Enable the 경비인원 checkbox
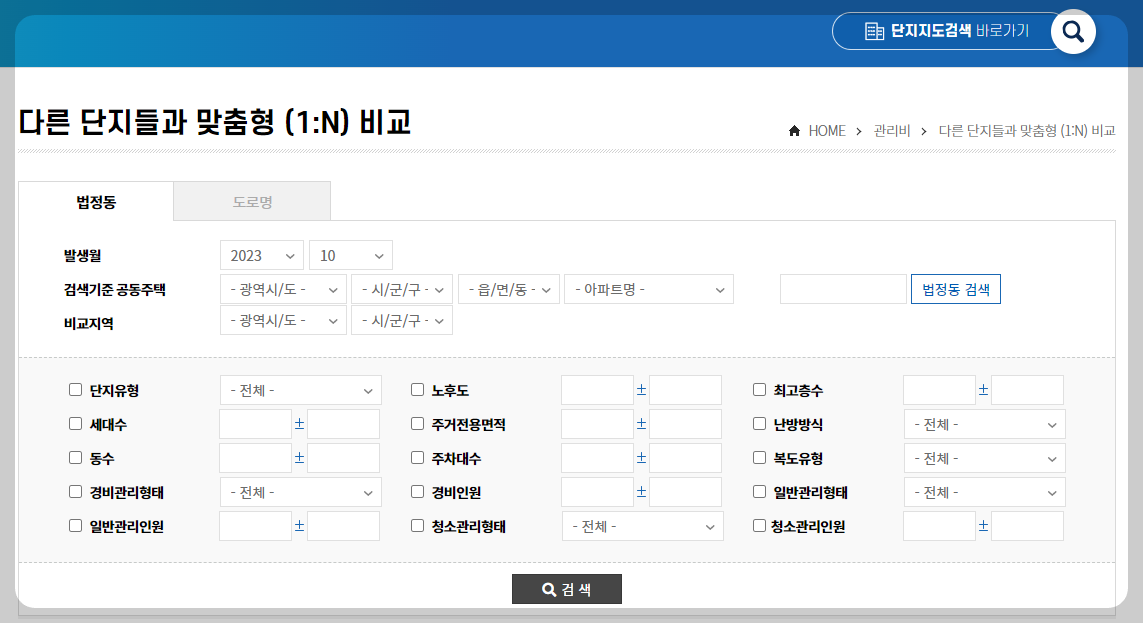 pyautogui.click(x=417, y=491)
